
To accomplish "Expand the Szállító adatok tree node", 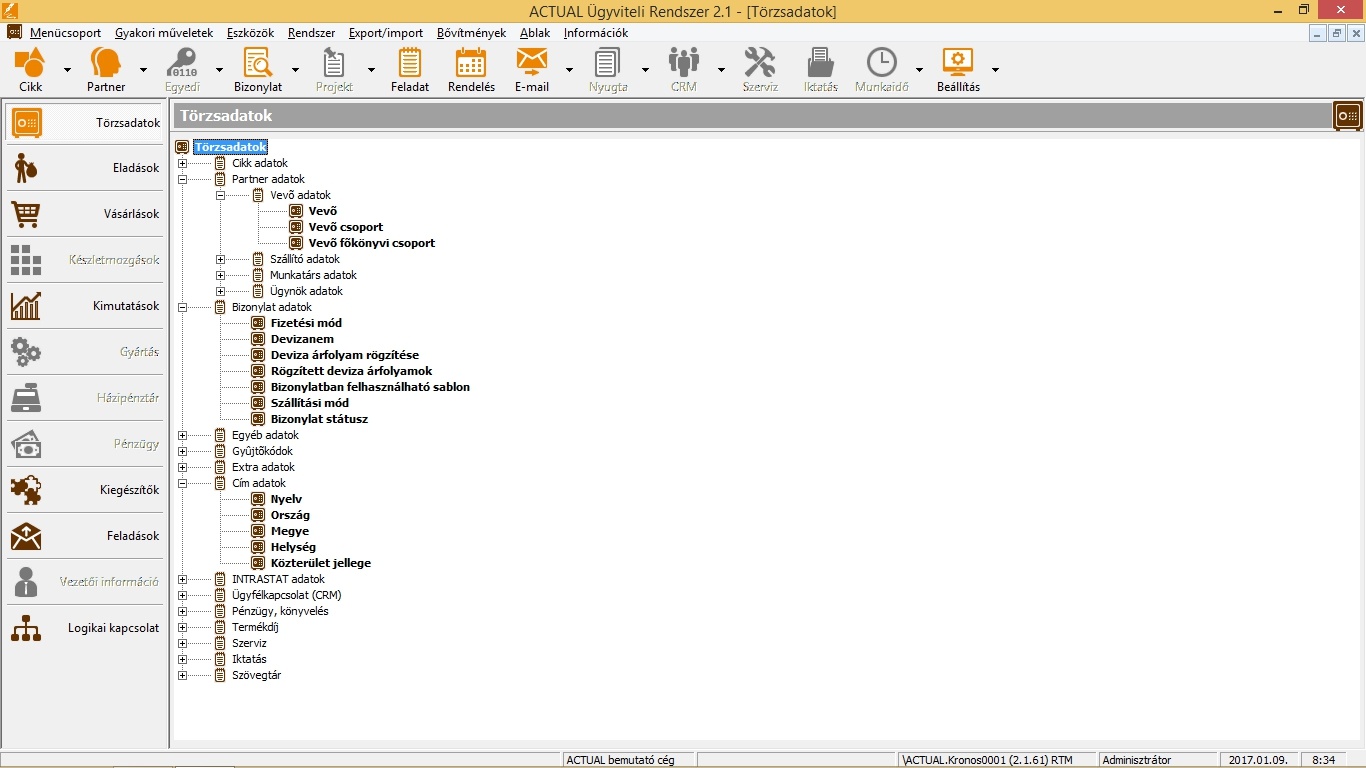I will (x=221, y=259).
